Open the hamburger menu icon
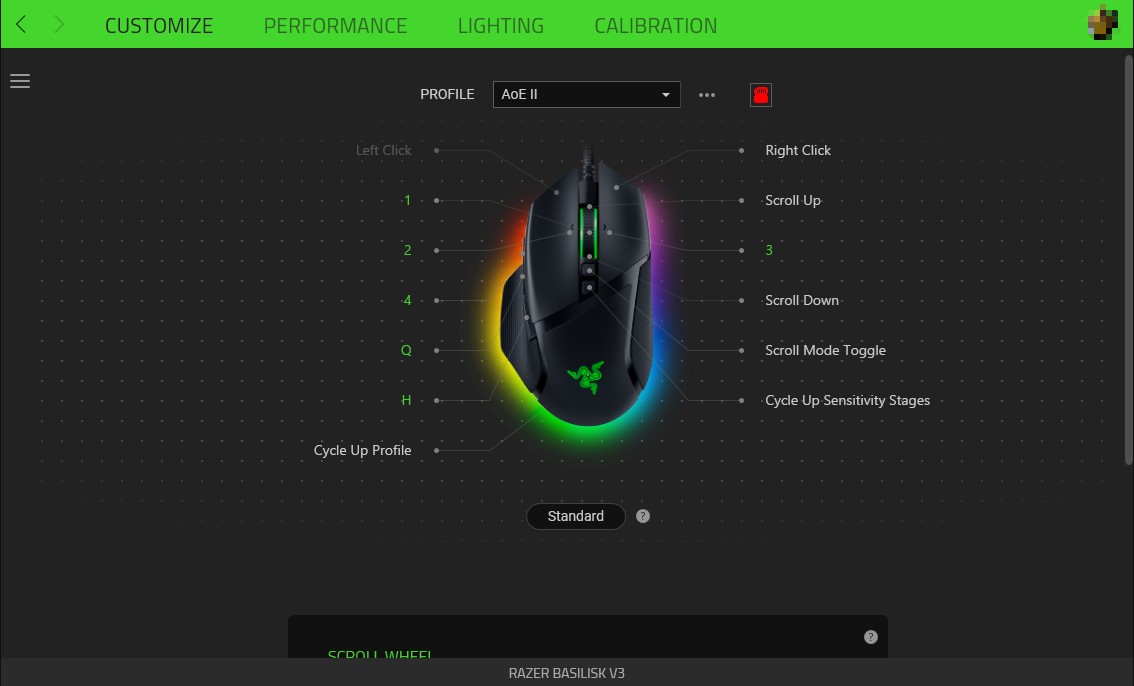Image resolution: width=1134 pixels, height=686 pixels. [20, 81]
